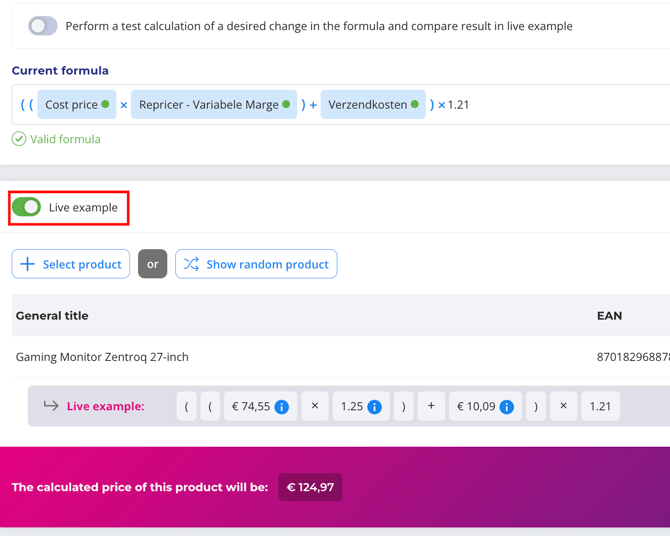Click info icon next to € 74,55
Screen dimensions: 670x536
point(282,407)
